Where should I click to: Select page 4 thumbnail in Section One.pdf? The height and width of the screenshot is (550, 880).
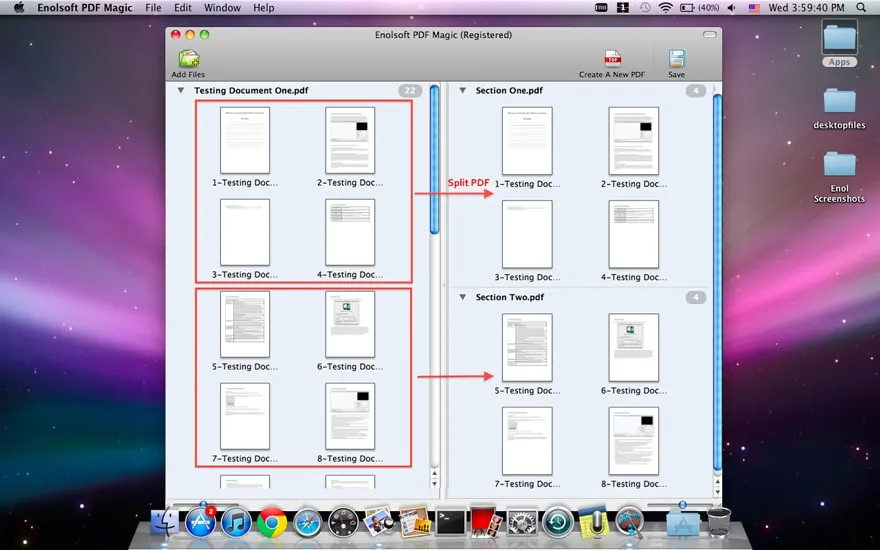point(634,235)
